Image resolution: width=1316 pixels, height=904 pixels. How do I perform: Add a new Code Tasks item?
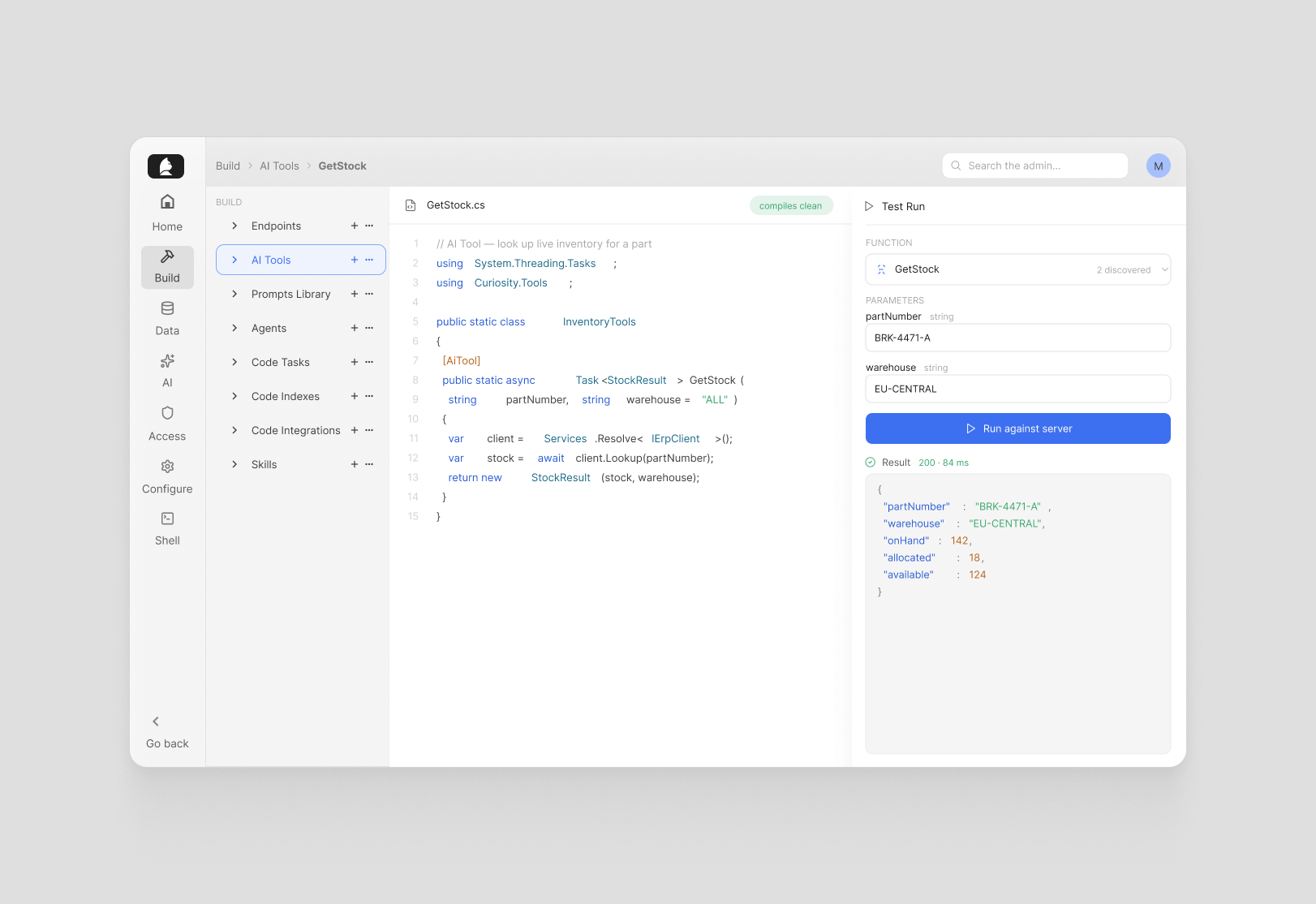[x=355, y=362]
